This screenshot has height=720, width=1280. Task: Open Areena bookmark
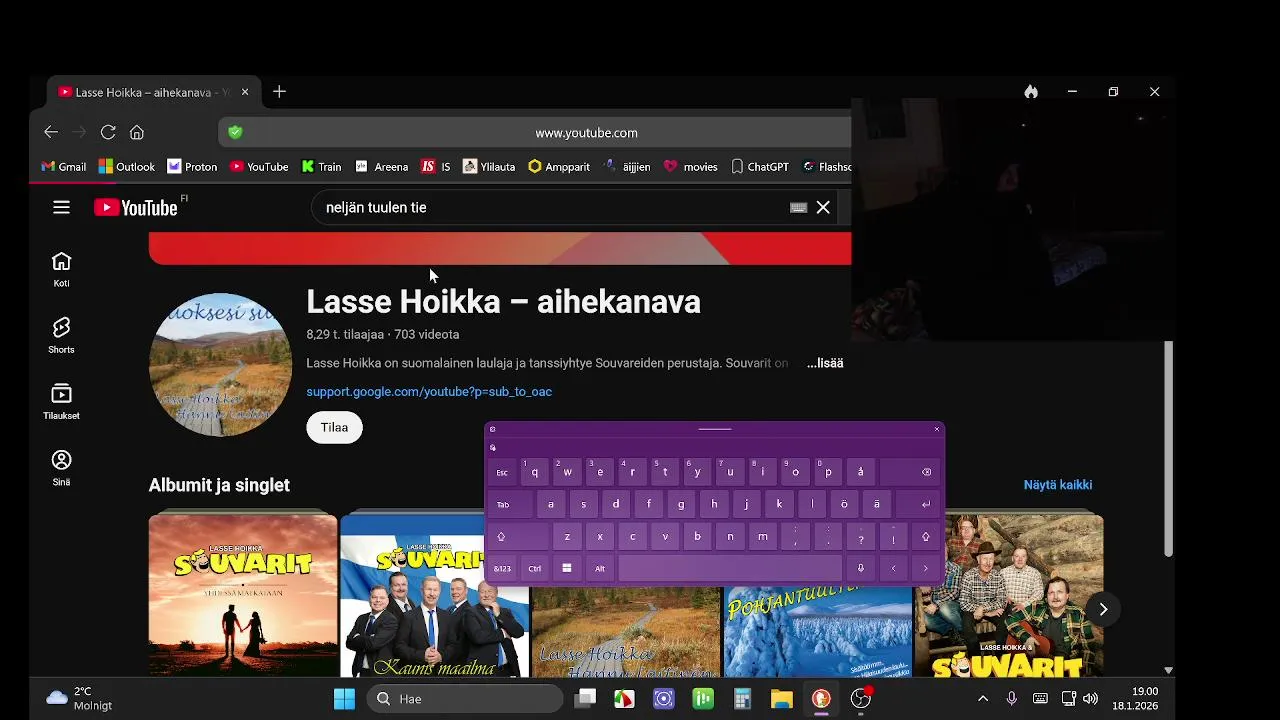(382, 167)
